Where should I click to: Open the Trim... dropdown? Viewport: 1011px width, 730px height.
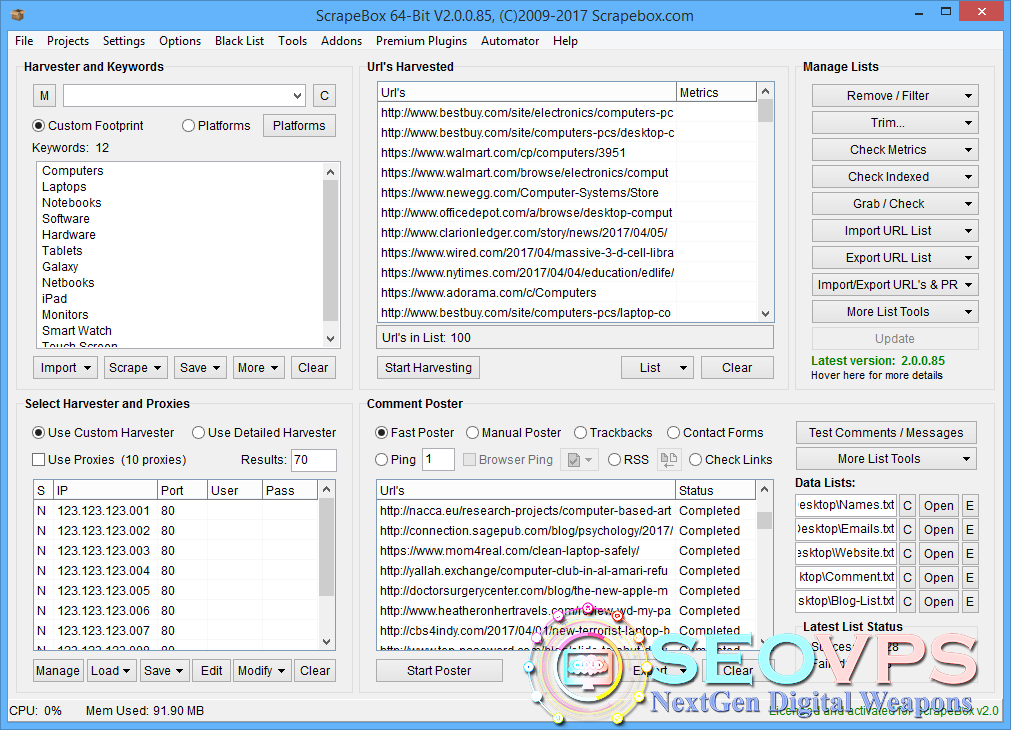point(895,123)
